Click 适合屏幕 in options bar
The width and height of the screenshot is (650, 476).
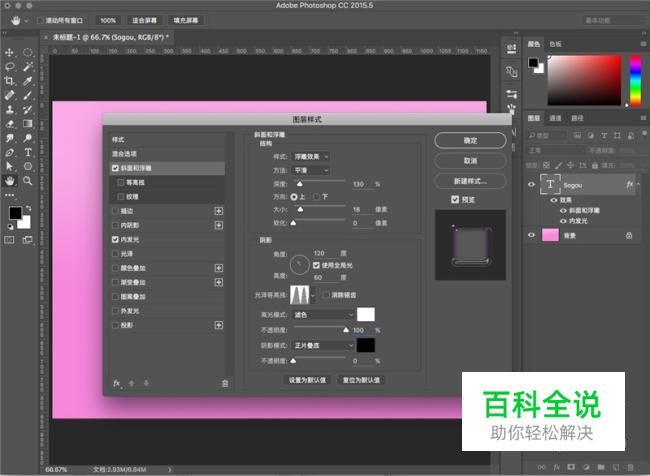tap(144, 20)
